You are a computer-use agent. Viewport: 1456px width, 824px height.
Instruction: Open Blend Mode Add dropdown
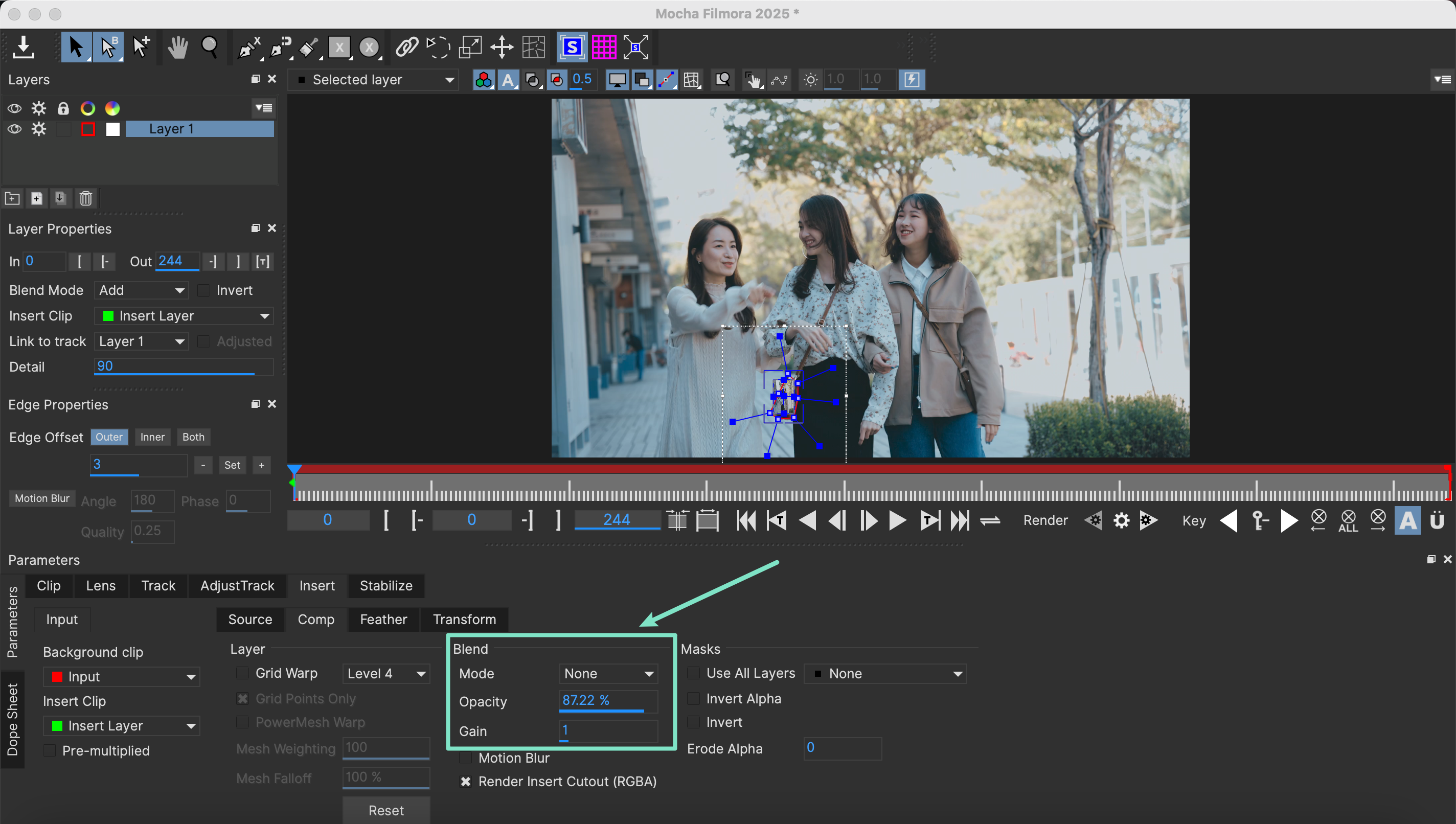tap(141, 290)
